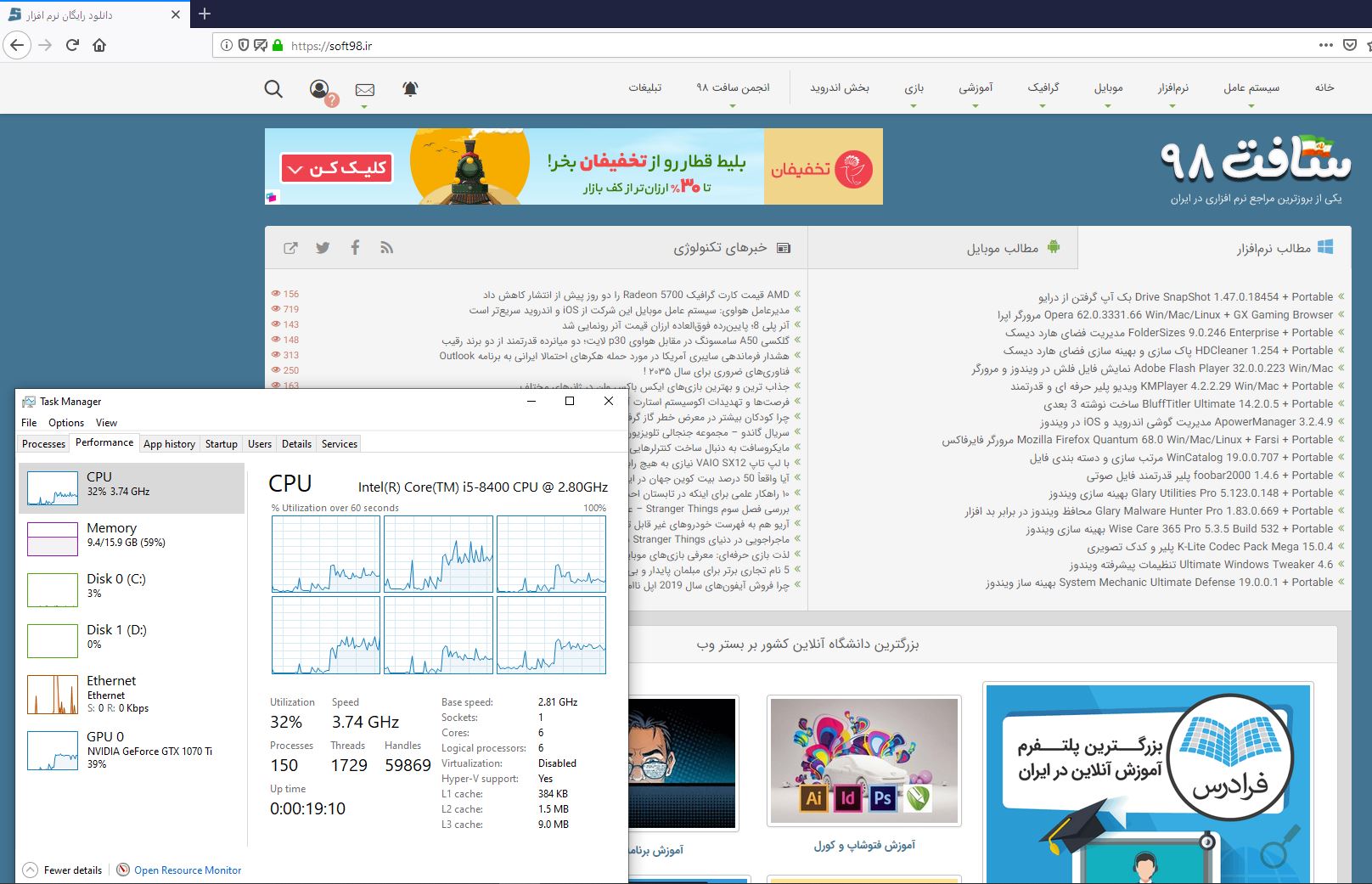
Task: Switch to Details tab
Action: [x=296, y=444]
